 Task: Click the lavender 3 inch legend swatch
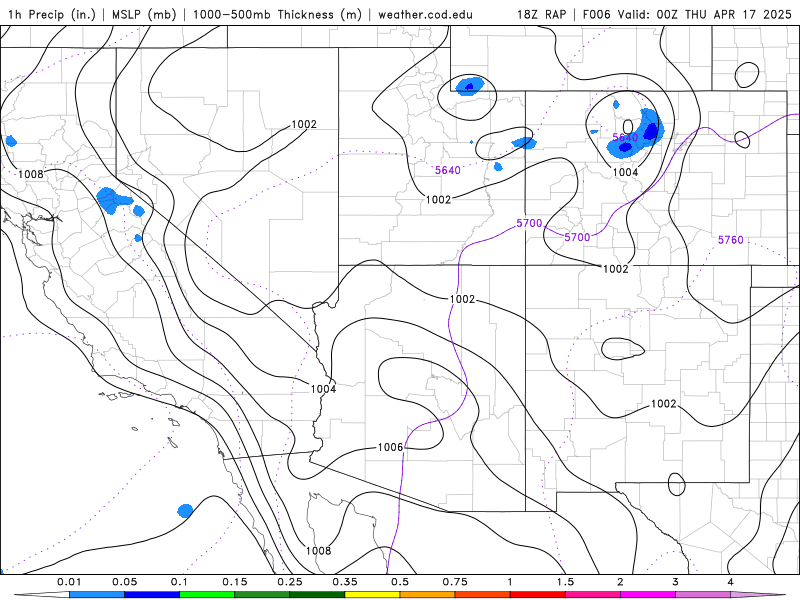[x=703, y=595]
